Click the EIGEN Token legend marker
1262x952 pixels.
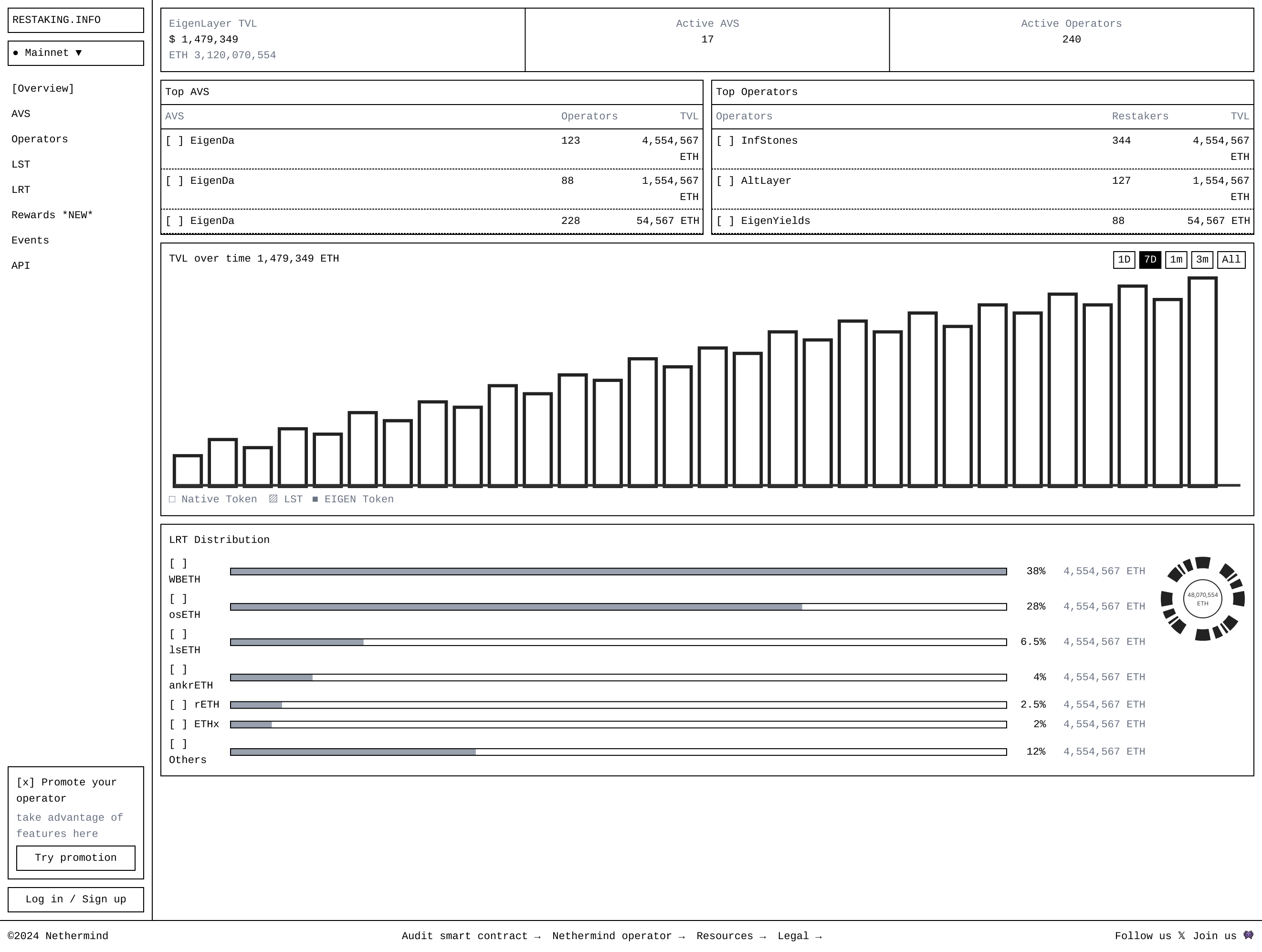315,499
